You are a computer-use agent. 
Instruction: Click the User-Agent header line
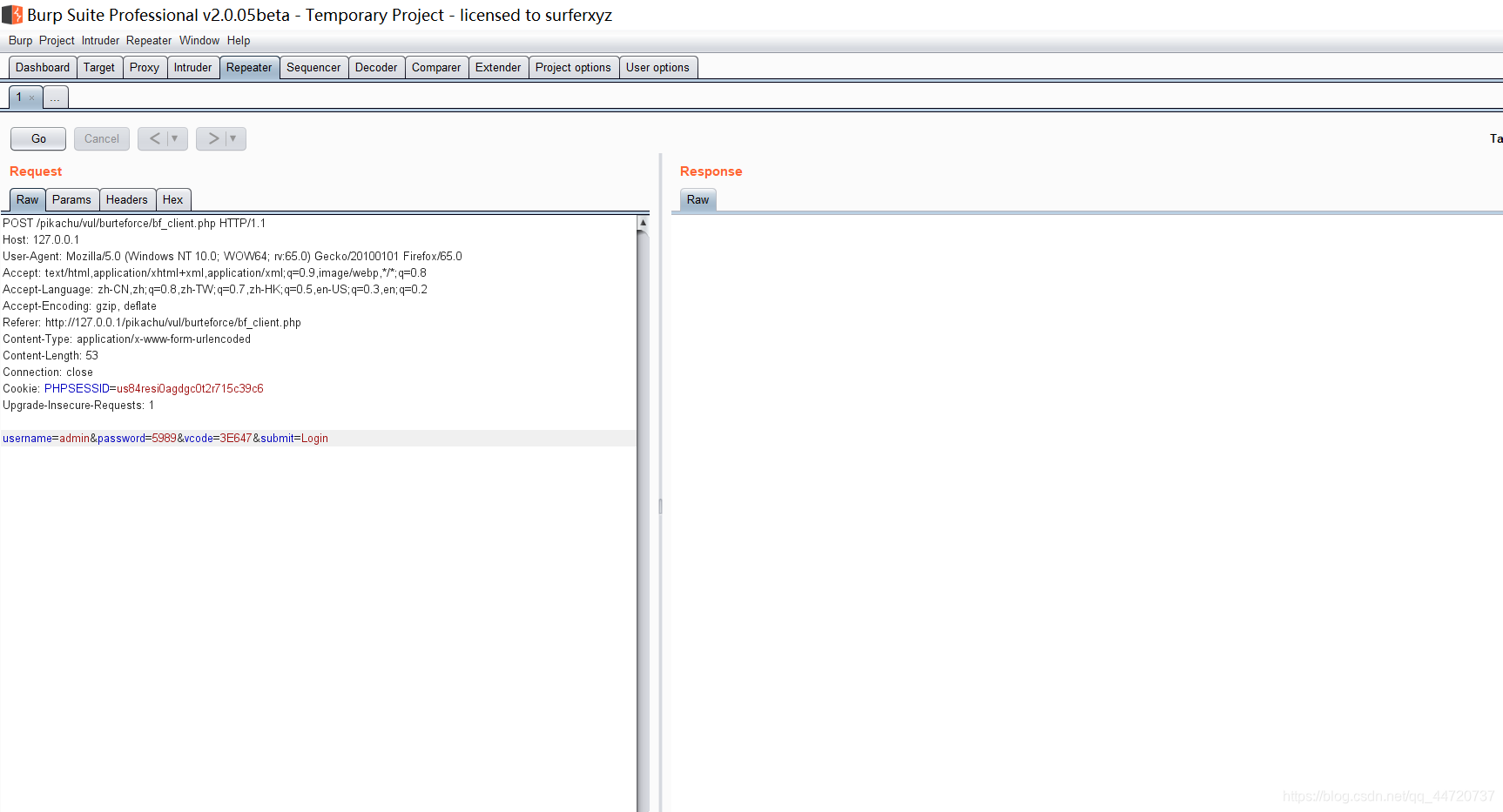tap(233, 256)
